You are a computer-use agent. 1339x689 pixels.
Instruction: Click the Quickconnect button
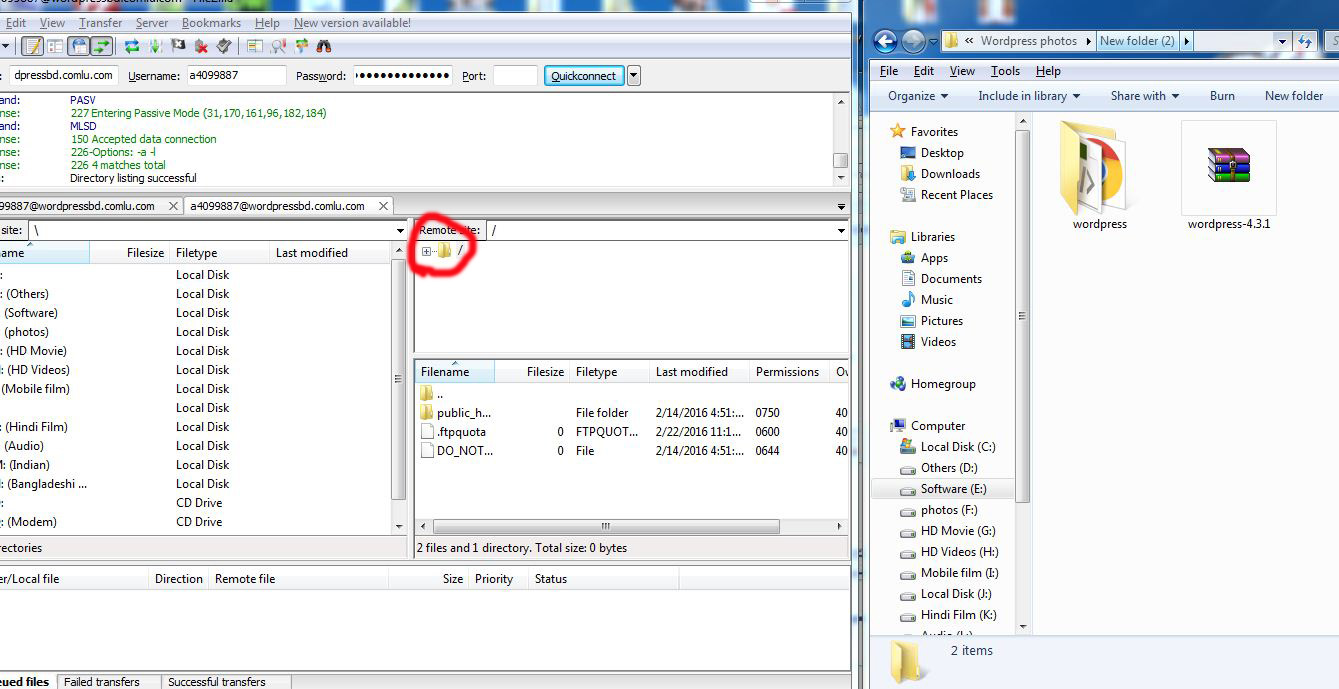tap(584, 75)
